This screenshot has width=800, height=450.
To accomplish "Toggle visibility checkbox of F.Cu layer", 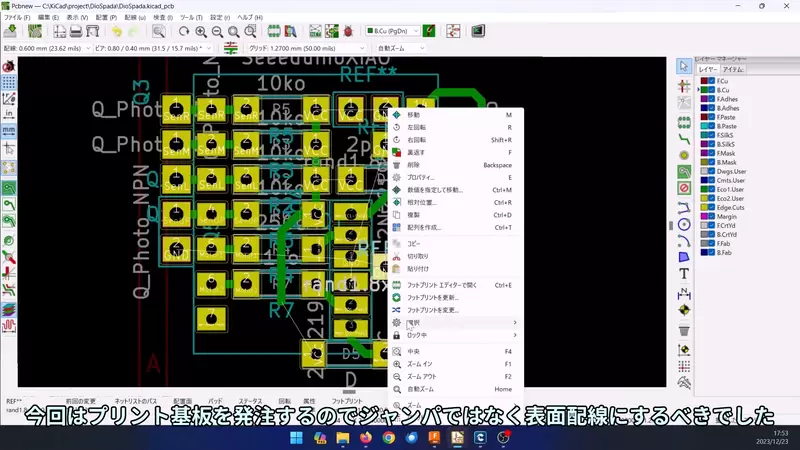I will point(711,81).
